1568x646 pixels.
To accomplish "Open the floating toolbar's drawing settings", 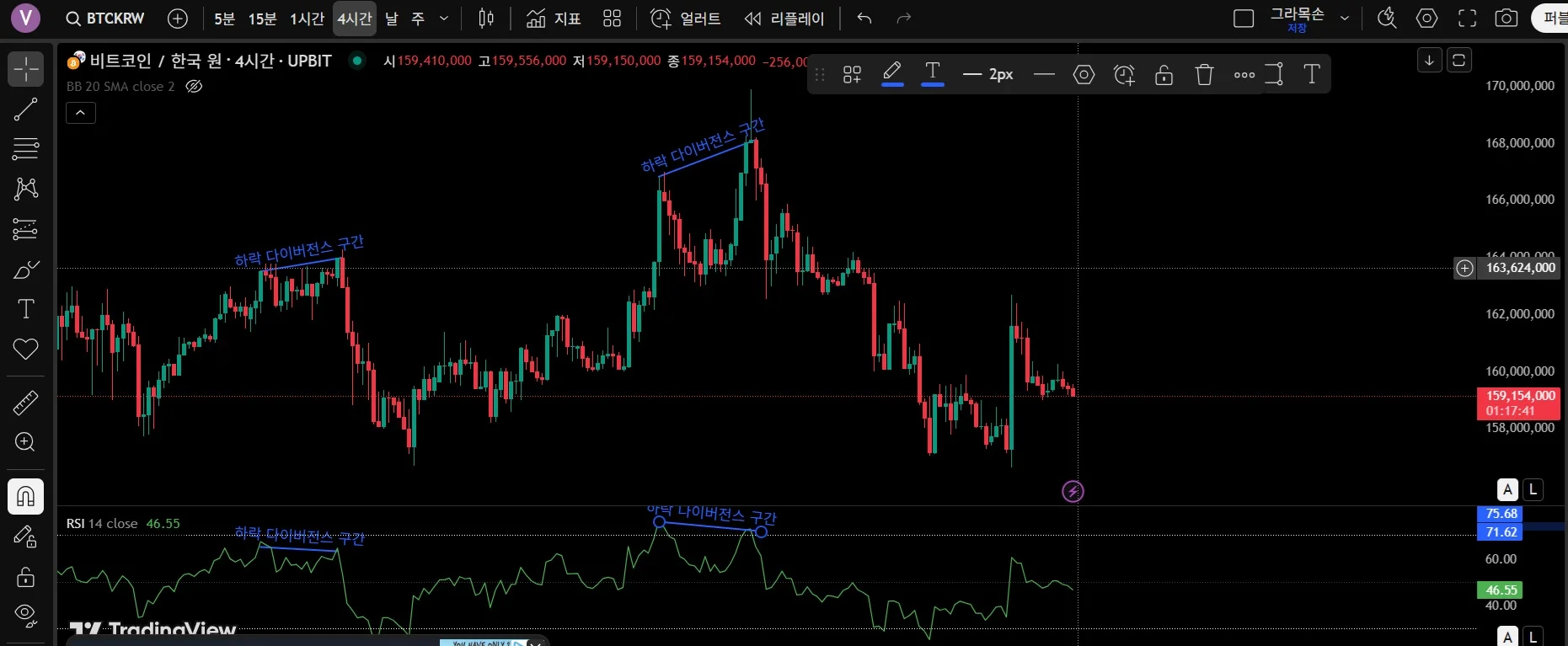I will tap(1084, 75).
